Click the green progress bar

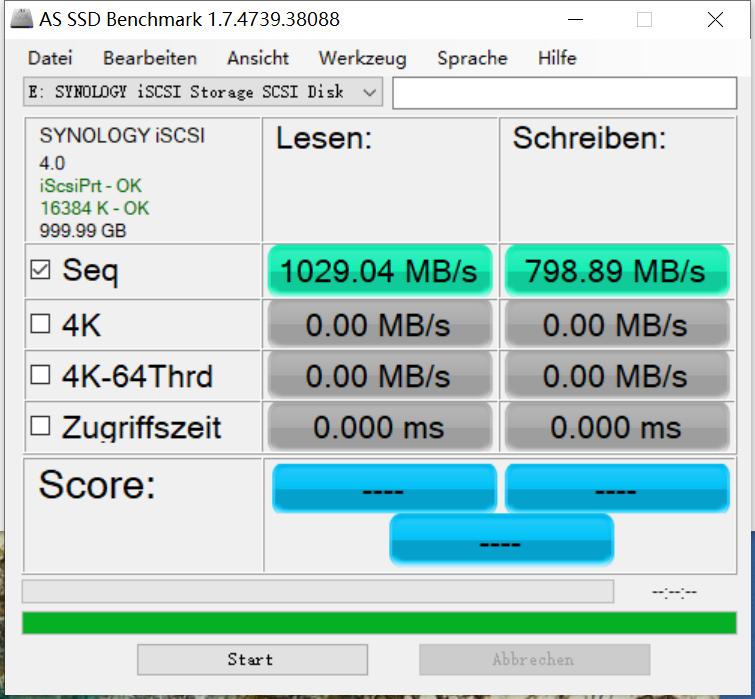click(379, 623)
